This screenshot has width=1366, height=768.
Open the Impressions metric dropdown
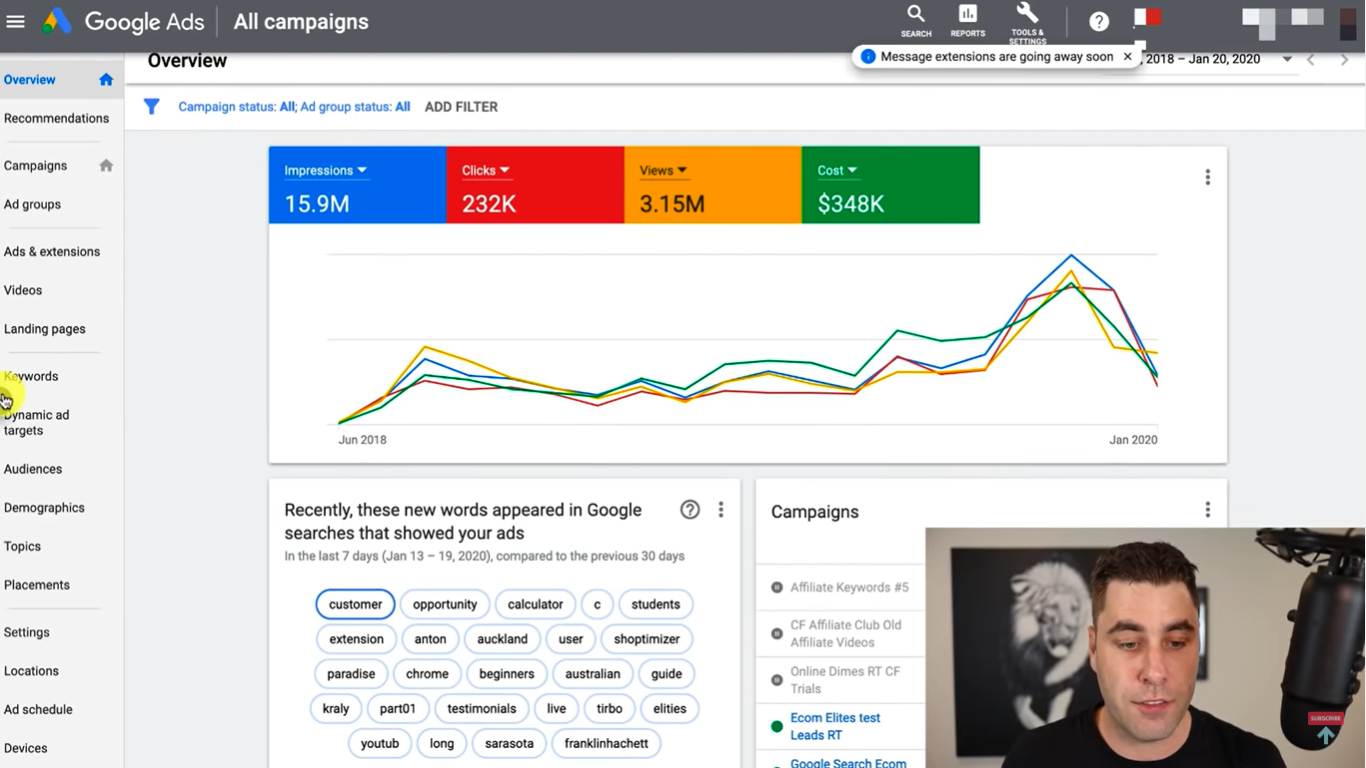(325, 170)
